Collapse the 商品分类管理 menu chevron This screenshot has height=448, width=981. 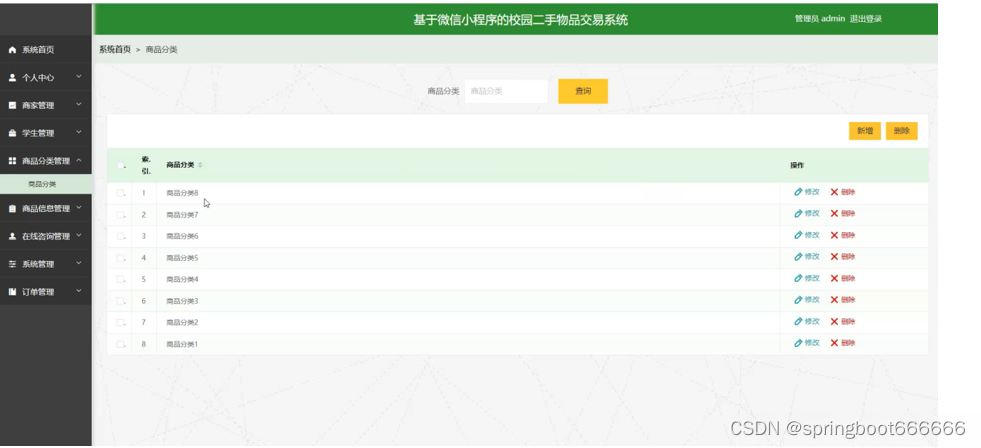[x=79, y=160]
